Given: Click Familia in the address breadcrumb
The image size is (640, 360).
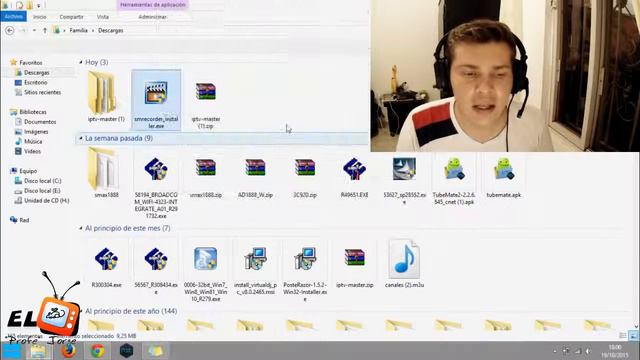Looking at the screenshot, I should pyautogui.click(x=78, y=31).
